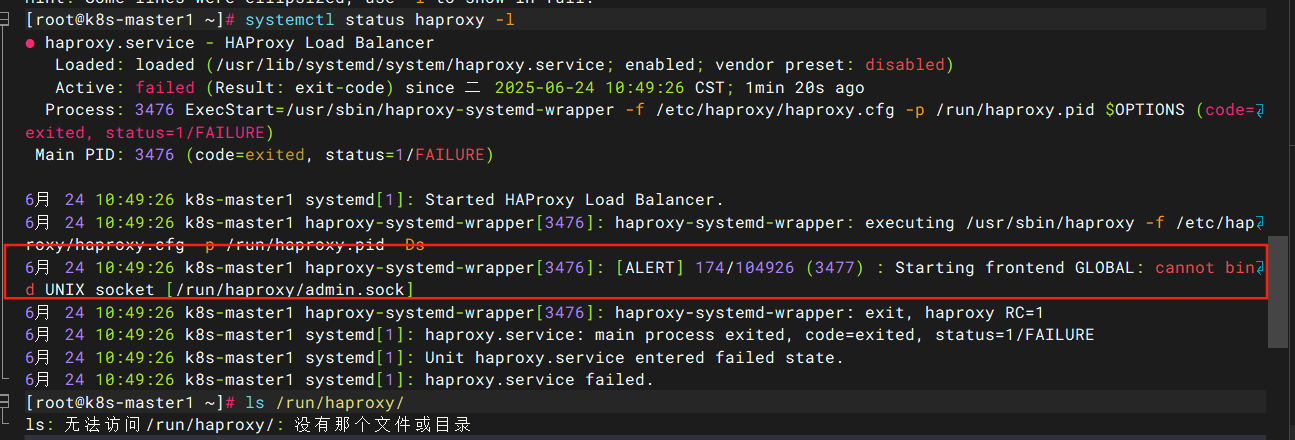
Task: Click 'Starting frontend GLOBAL:' text
Action: click(1020, 267)
